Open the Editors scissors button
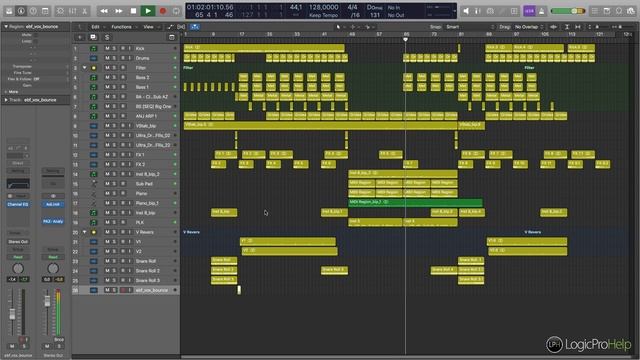 coord(85,11)
